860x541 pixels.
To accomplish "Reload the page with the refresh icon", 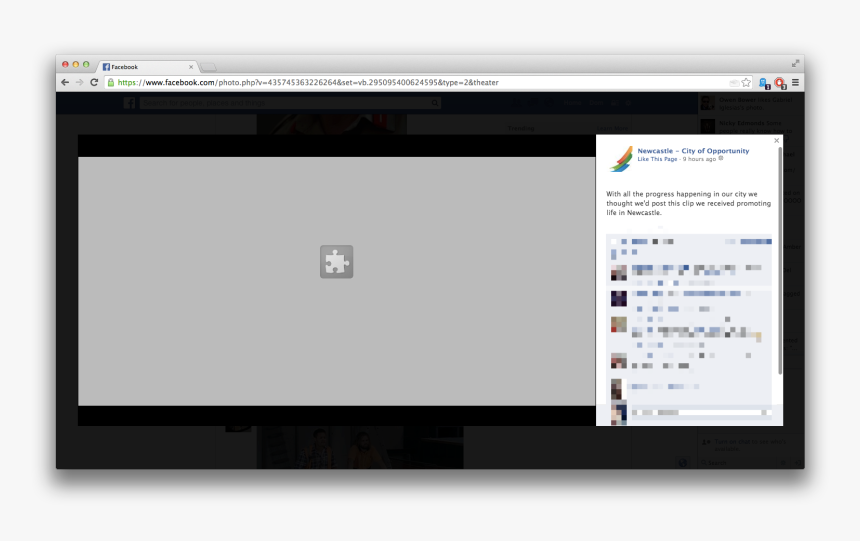I will click(x=94, y=82).
